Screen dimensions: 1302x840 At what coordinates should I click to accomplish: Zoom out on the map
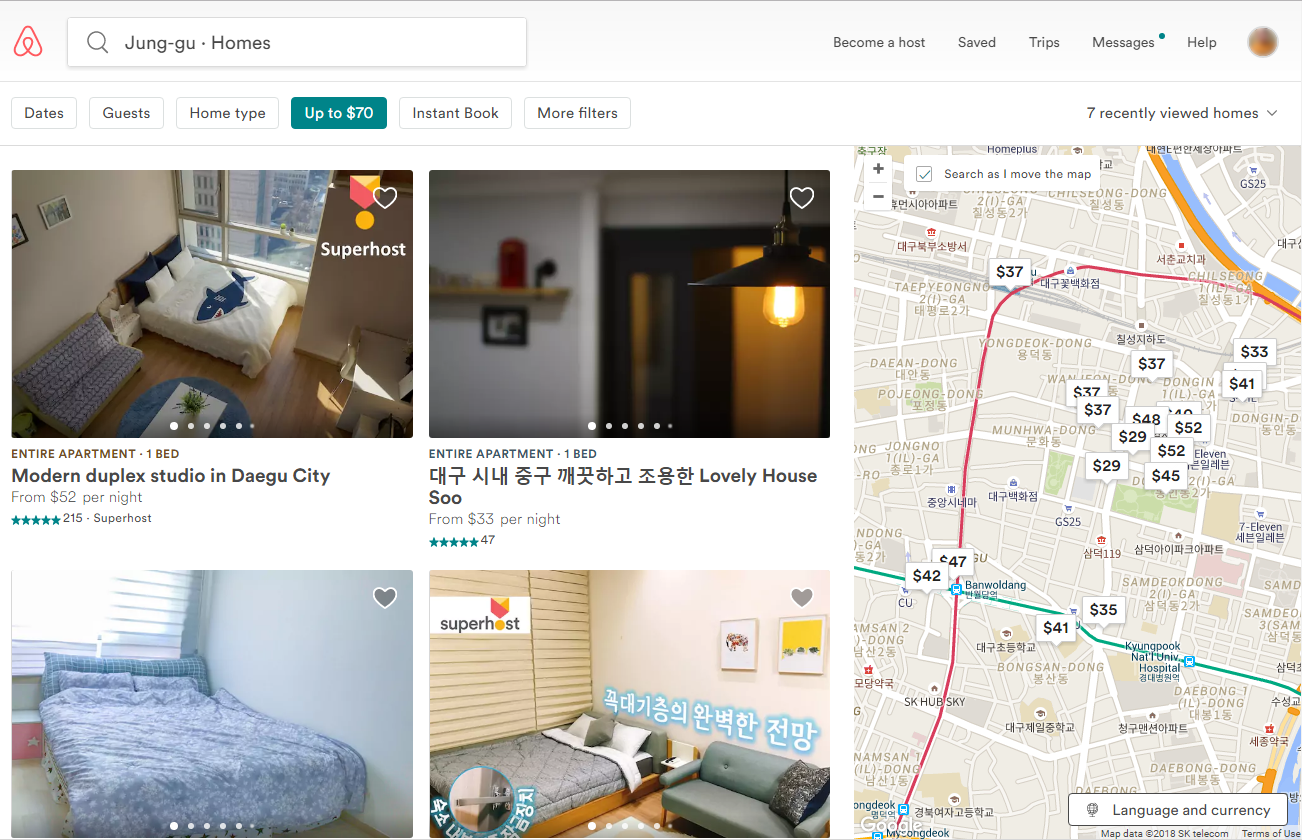(x=878, y=196)
